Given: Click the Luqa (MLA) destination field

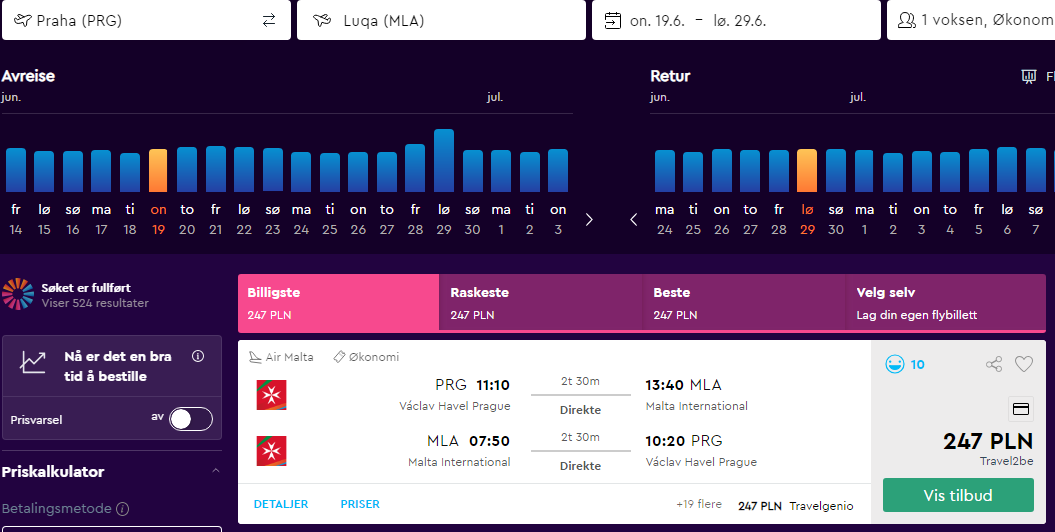Looking at the screenshot, I should tap(441, 20).
